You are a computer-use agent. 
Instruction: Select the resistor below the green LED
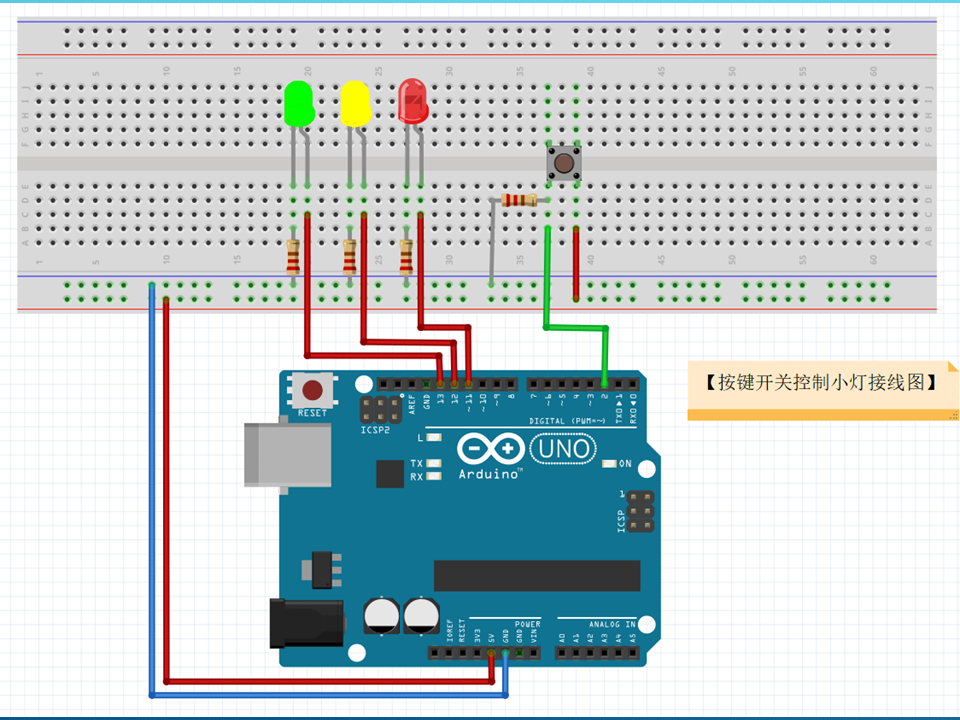(x=293, y=257)
